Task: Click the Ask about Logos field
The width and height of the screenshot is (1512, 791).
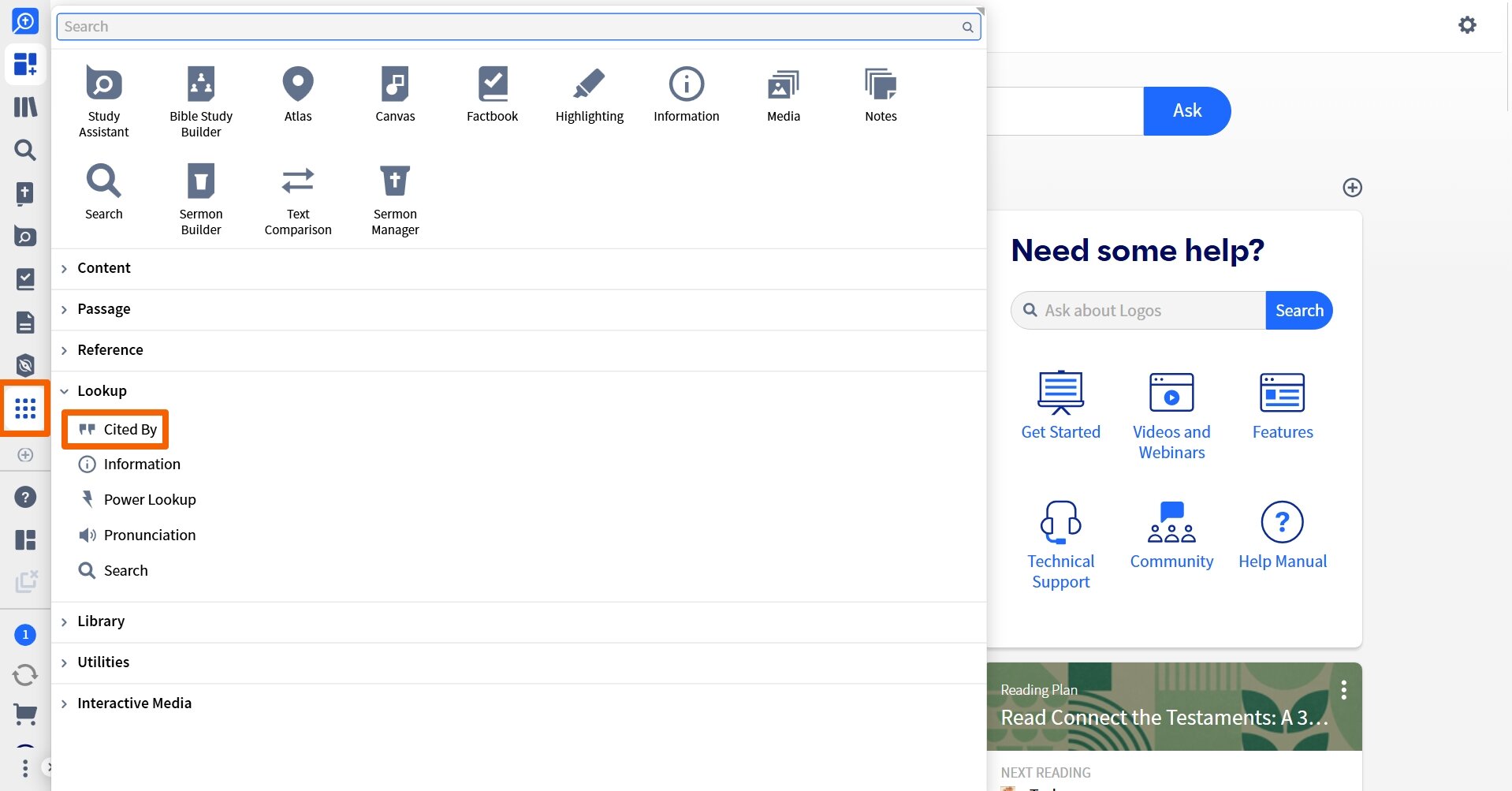Action: [x=1138, y=311]
